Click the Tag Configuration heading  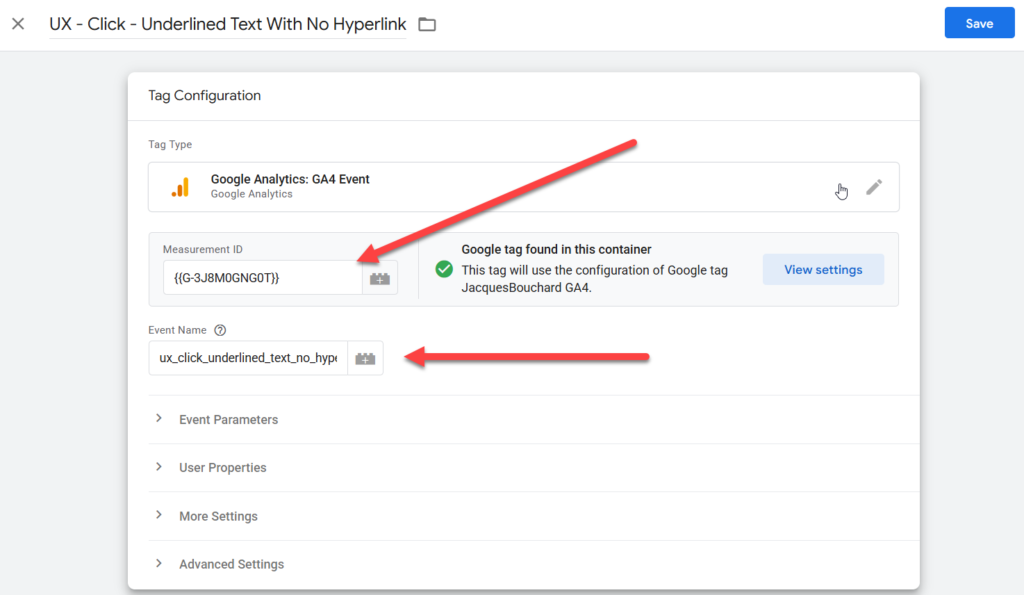pos(204,96)
